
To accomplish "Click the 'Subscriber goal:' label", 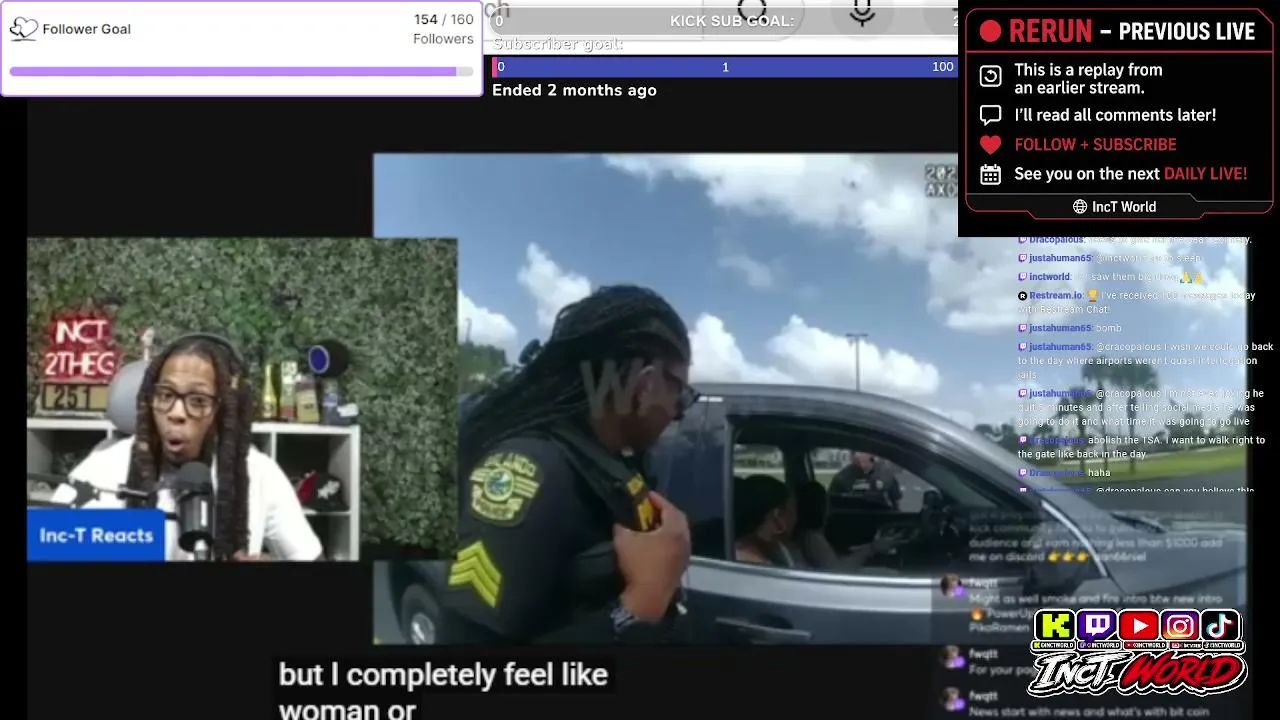I will point(558,44).
